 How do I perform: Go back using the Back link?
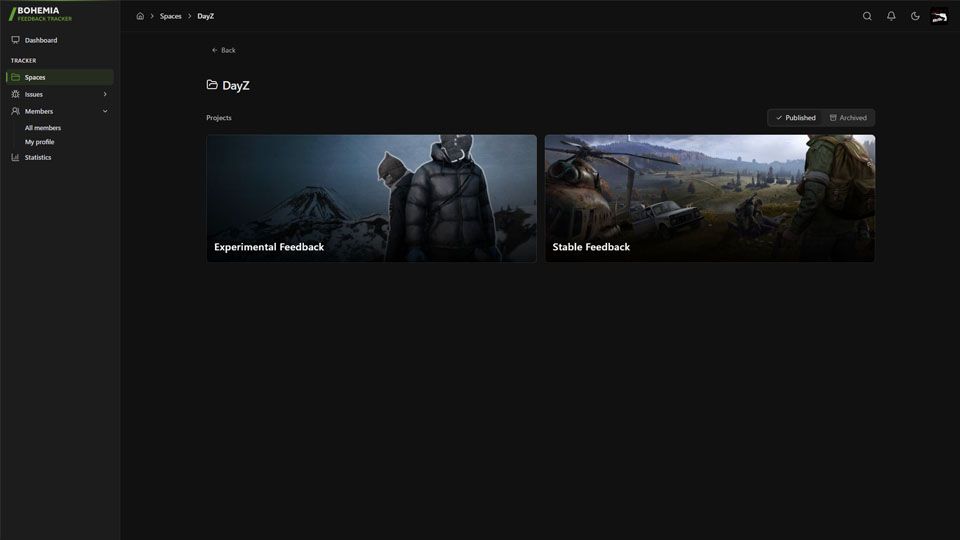(x=223, y=50)
